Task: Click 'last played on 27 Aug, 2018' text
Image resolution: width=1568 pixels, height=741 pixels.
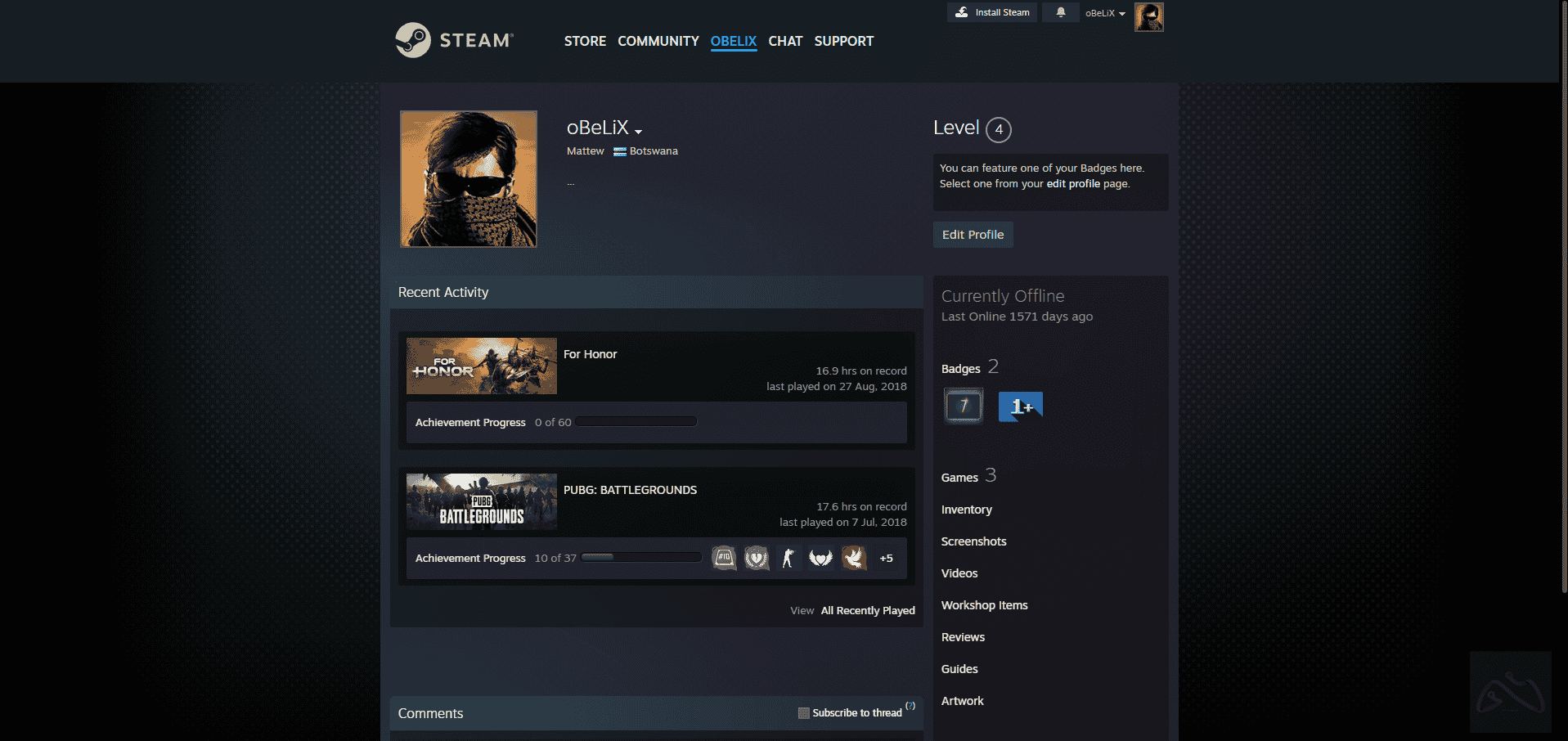Action: click(x=837, y=387)
